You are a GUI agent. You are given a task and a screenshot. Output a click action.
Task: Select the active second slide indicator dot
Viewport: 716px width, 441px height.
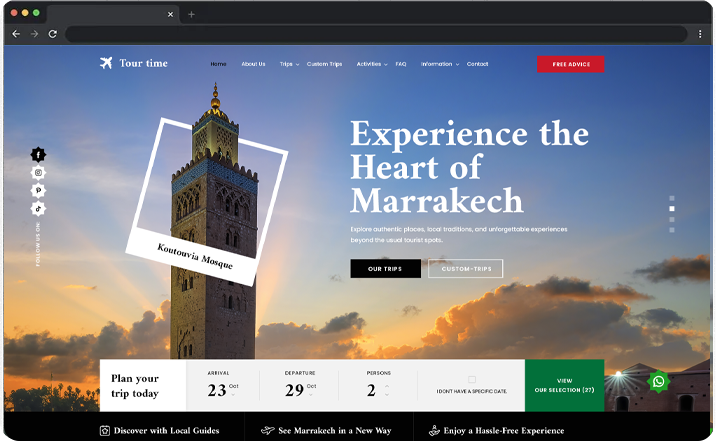tap(672, 209)
